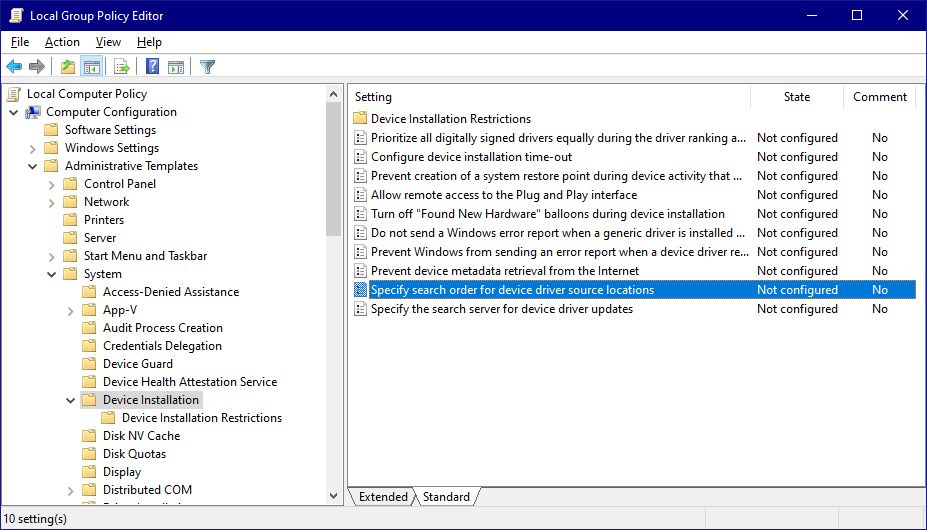The height and width of the screenshot is (530, 927).
Task: Open Help via the question mark icon
Action: [x=153, y=67]
